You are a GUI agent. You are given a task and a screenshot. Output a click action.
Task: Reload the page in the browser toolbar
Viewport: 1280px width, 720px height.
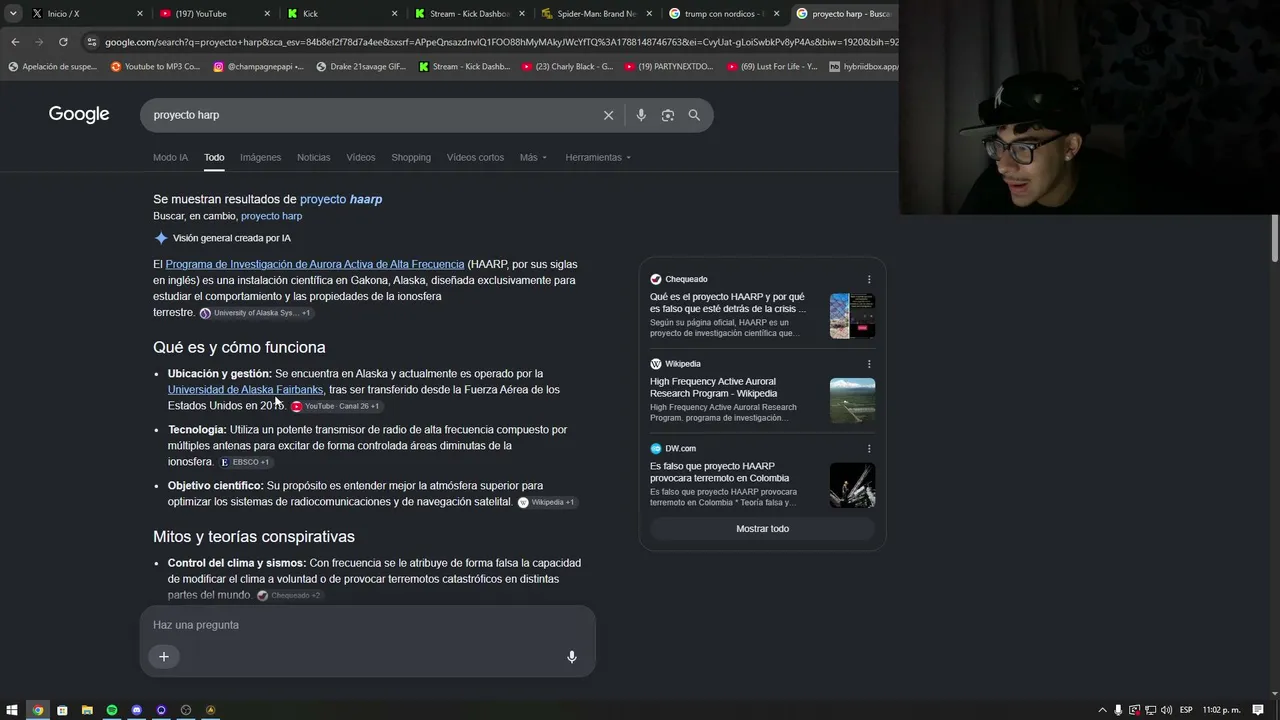coord(63,42)
